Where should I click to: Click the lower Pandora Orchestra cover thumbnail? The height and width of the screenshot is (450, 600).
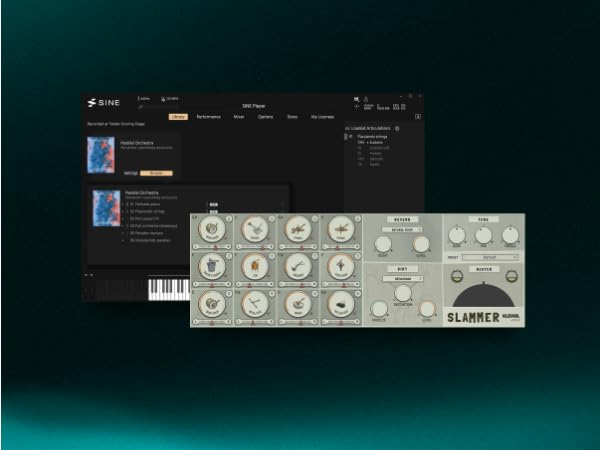click(x=106, y=209)
